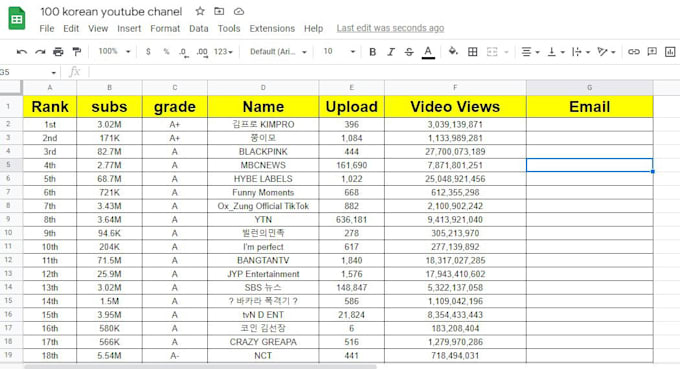This screenshot has width=680, height=369.
Task: Format as percent
Action: 166,52
